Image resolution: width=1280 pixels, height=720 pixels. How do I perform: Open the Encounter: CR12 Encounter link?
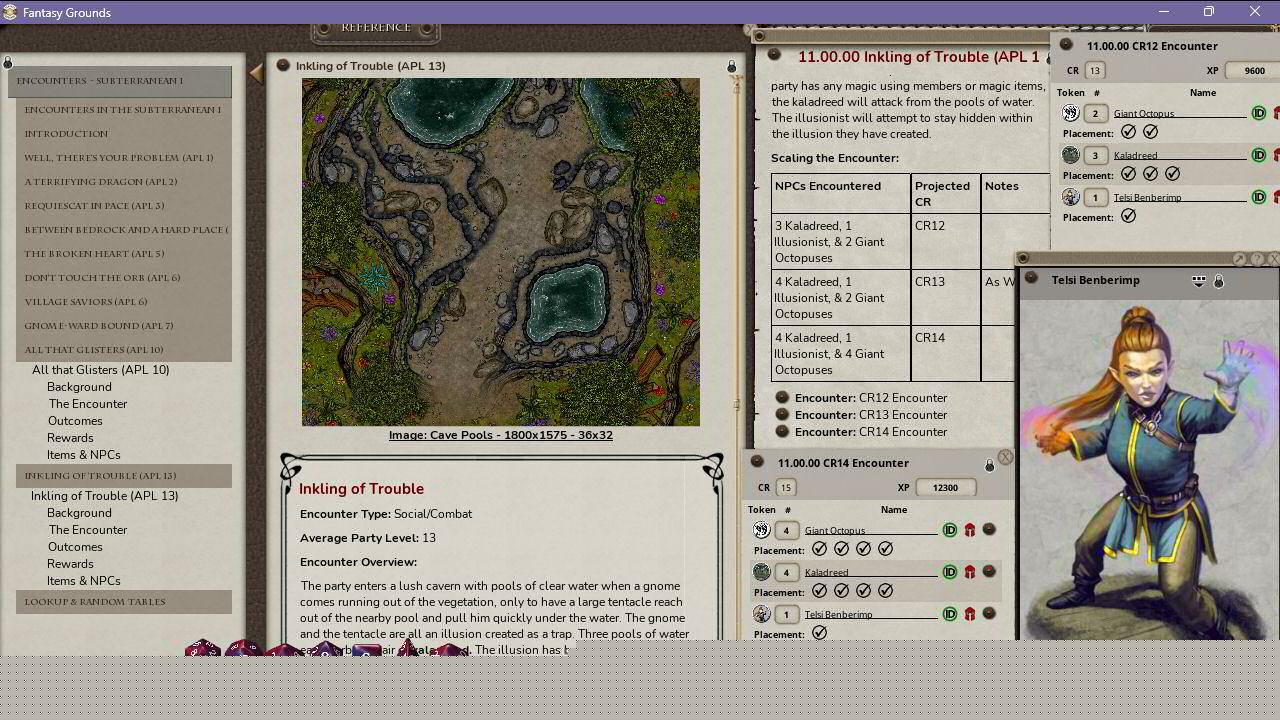pyautogui.click(x=871, y=397)
